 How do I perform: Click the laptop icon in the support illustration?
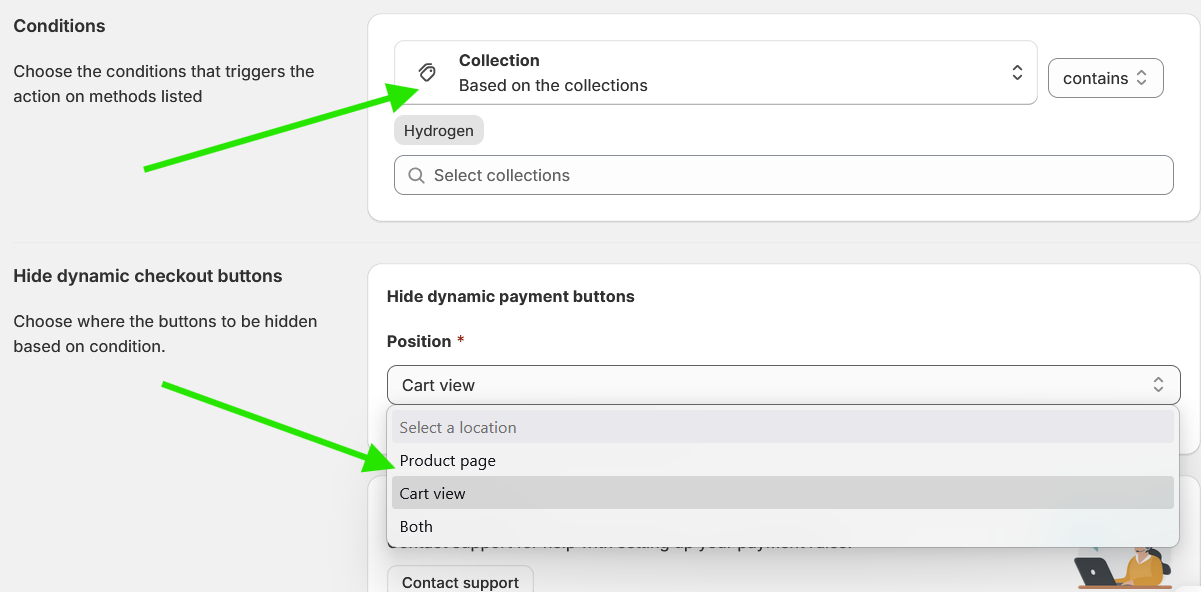pos(1094,572)
